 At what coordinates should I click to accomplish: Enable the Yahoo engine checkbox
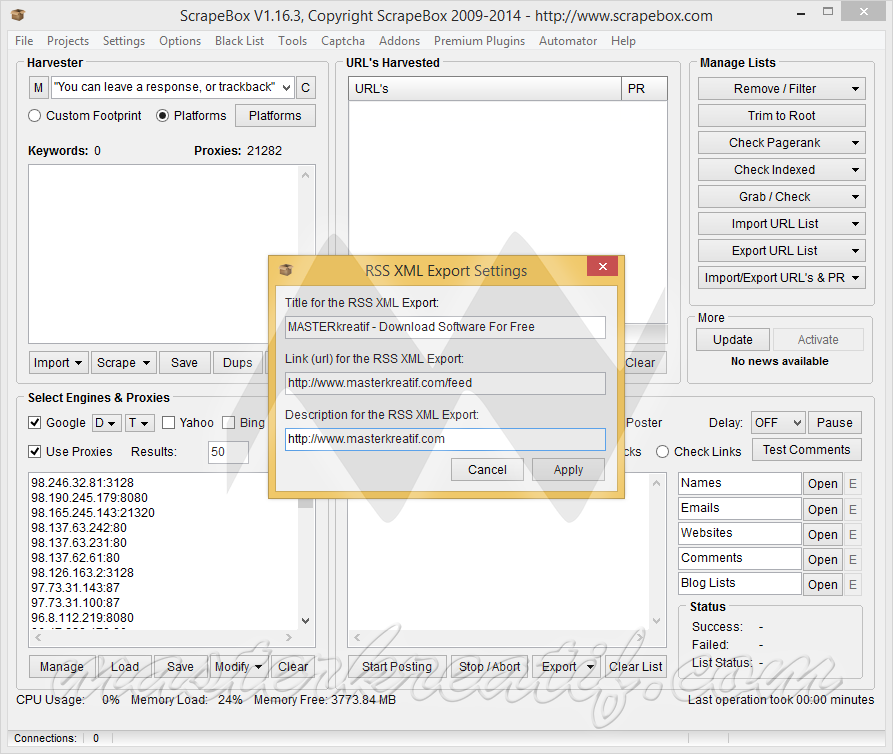tap(168, 423)
